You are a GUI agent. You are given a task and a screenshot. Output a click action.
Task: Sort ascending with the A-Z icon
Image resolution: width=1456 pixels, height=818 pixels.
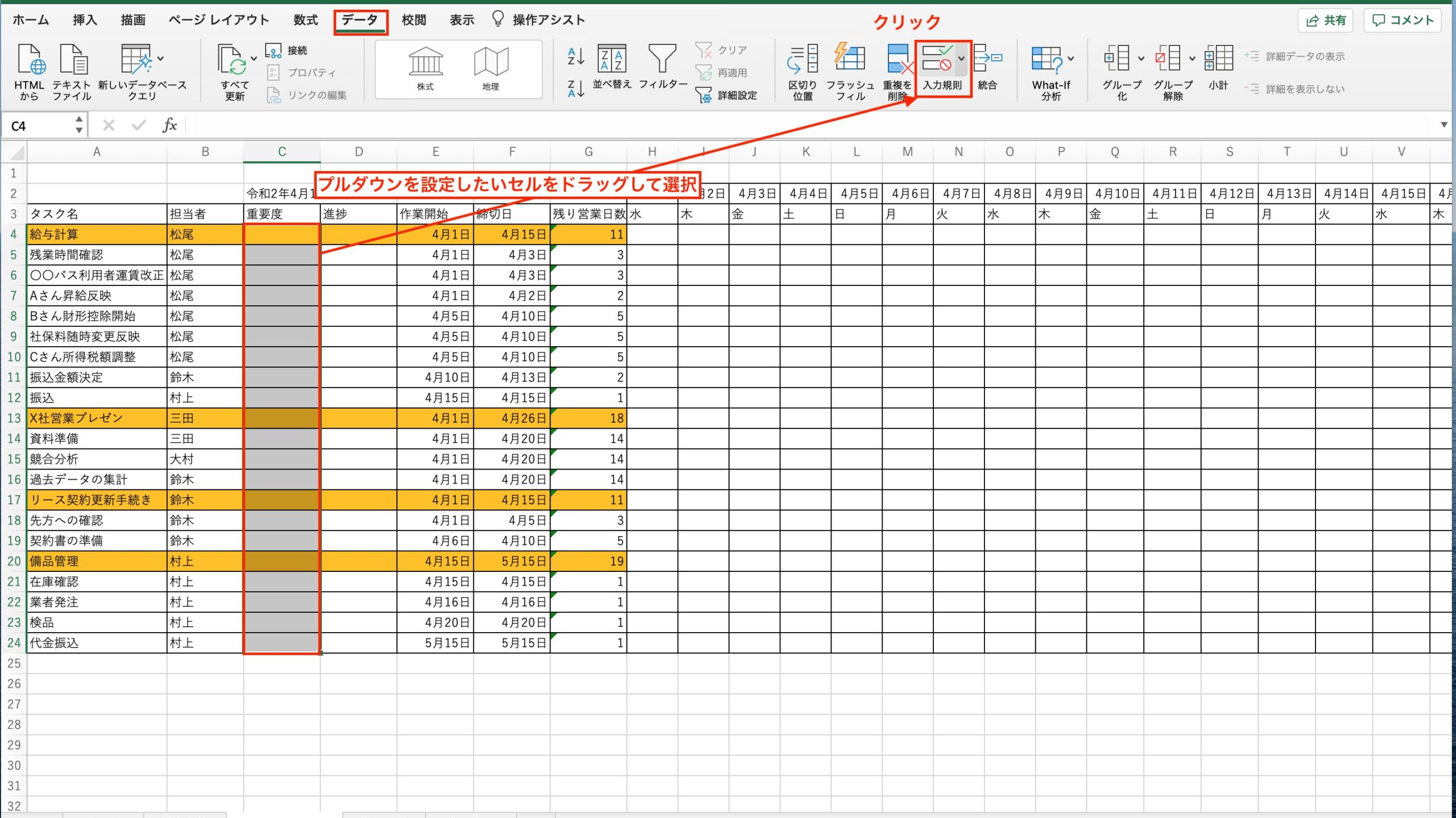(576, 56)
